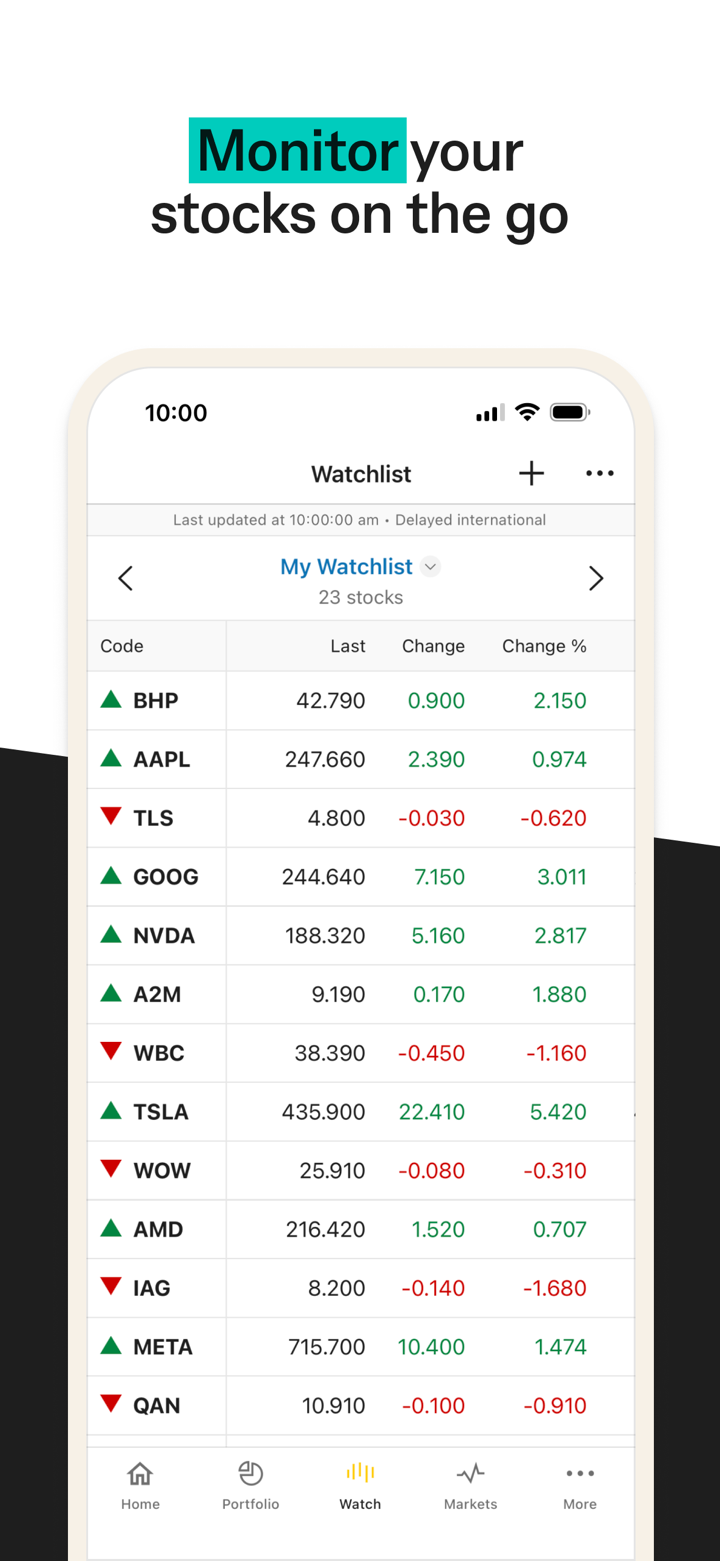Sort by the Code column header

pos(122,646)
